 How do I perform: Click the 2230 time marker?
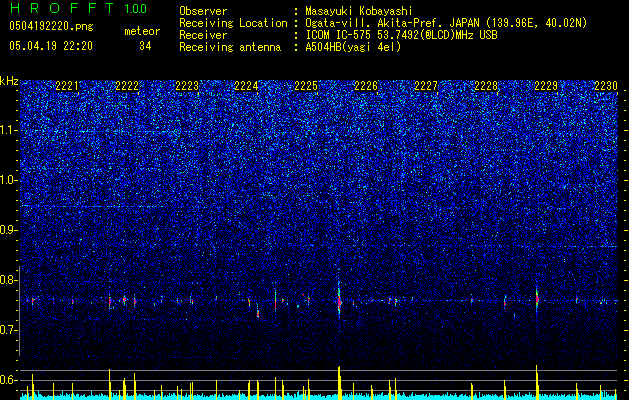[606, 86]
